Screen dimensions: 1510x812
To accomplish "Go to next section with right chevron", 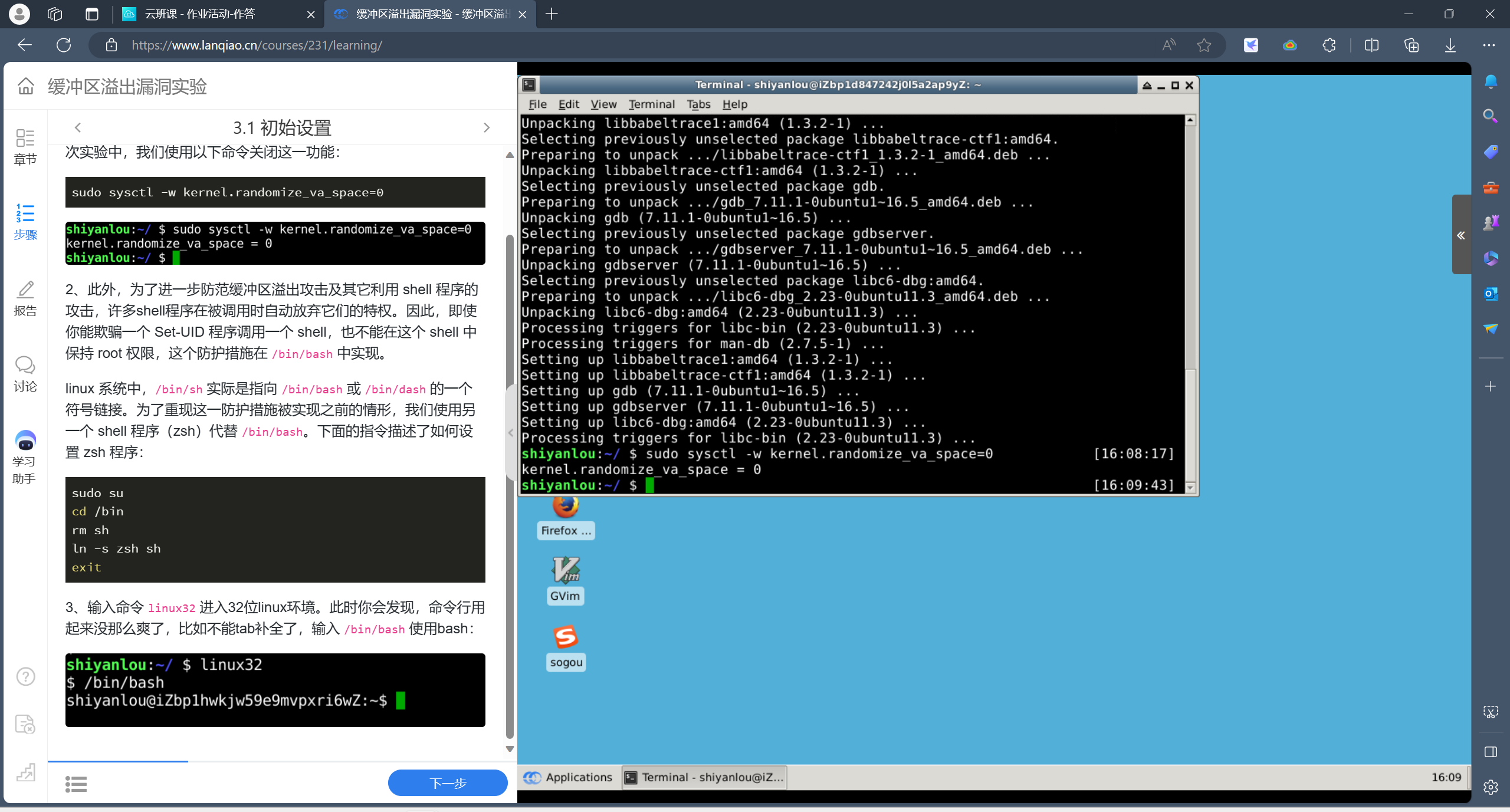I will click(x=486, y=127).
